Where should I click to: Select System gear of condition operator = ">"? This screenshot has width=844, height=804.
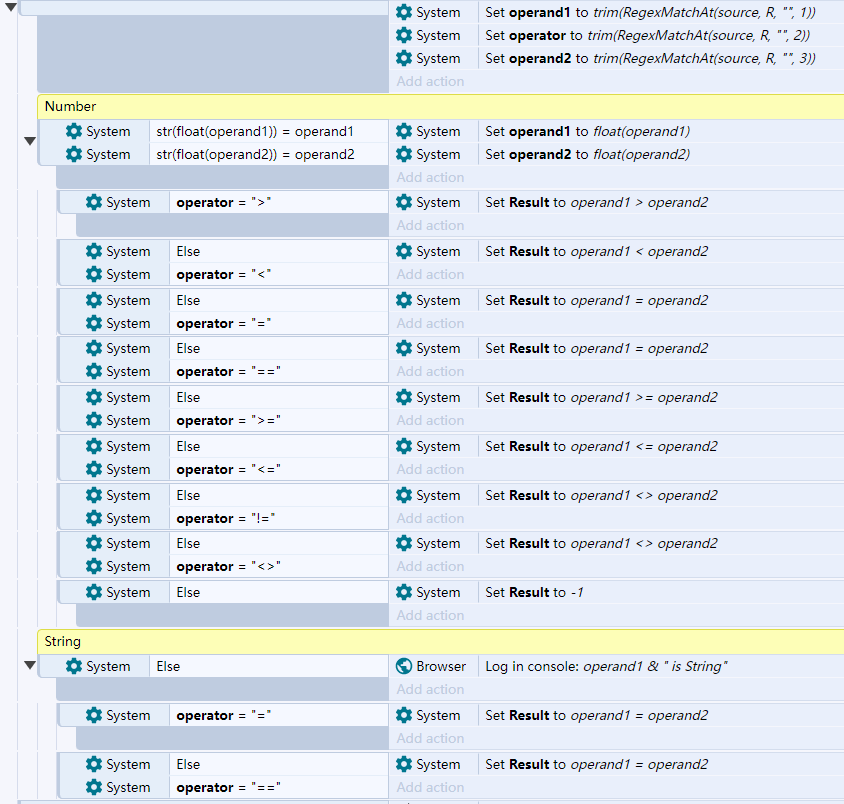click(94, 202)
